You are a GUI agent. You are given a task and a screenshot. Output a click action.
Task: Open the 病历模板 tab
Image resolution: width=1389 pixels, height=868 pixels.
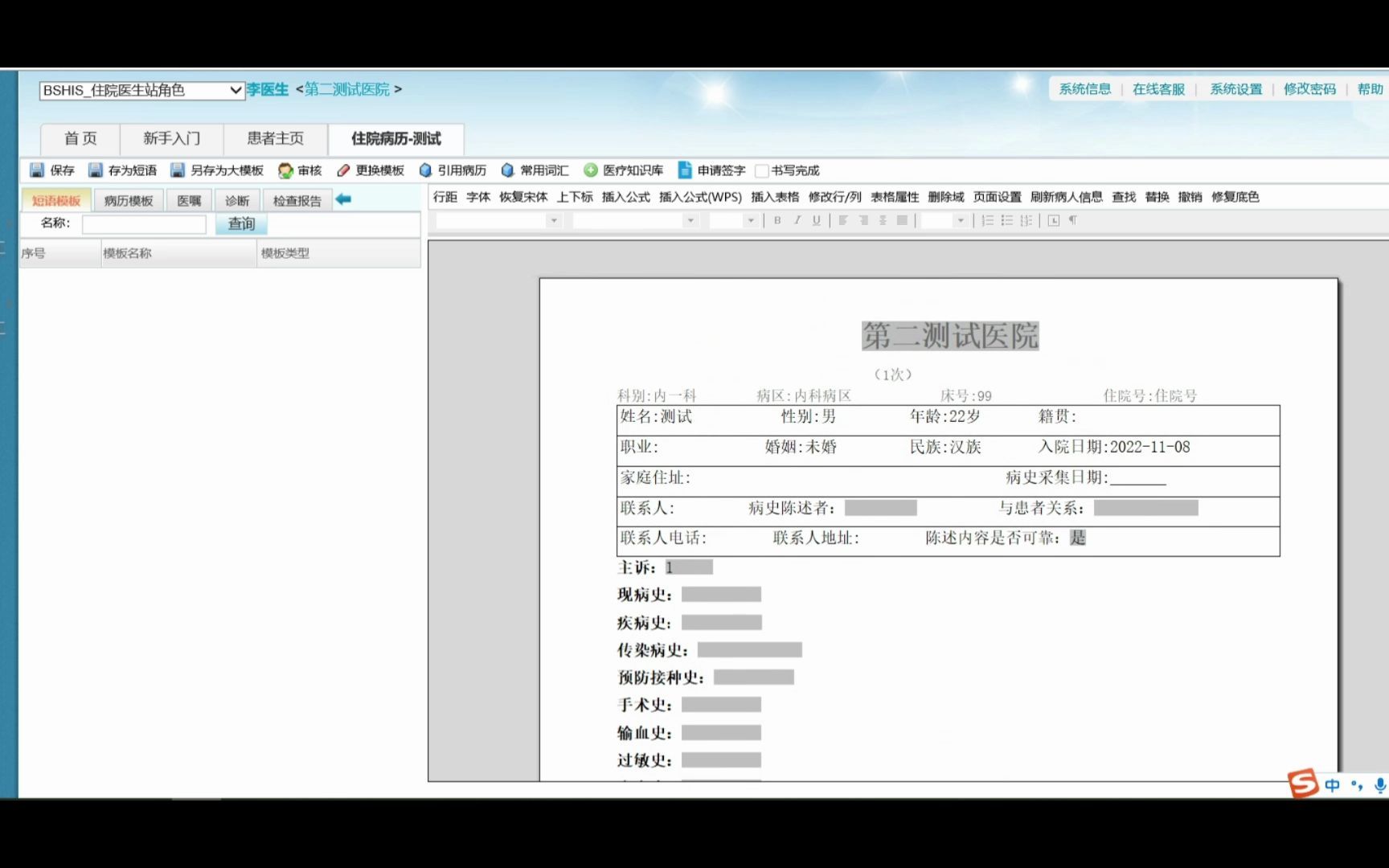[x=129, y=200]
